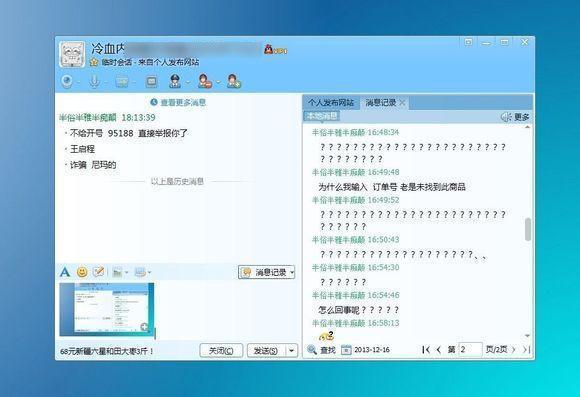The height and width of the screenshot is (397, 580).
Task: Click the message 不给开号 95188 直接举报你了
Action: click(129, 133)
